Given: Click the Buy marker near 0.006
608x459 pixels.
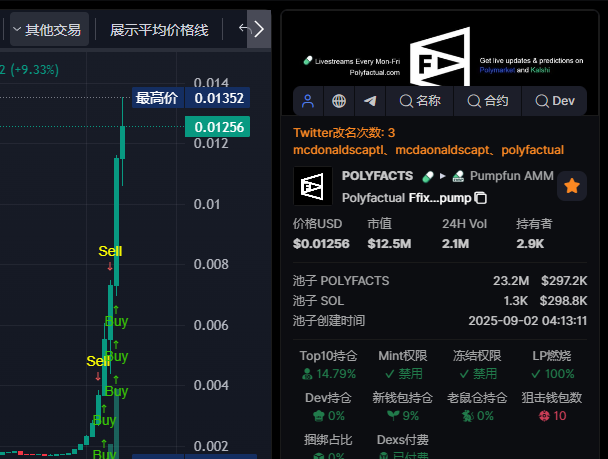Looking at the screenshot, I should [116, 321].
